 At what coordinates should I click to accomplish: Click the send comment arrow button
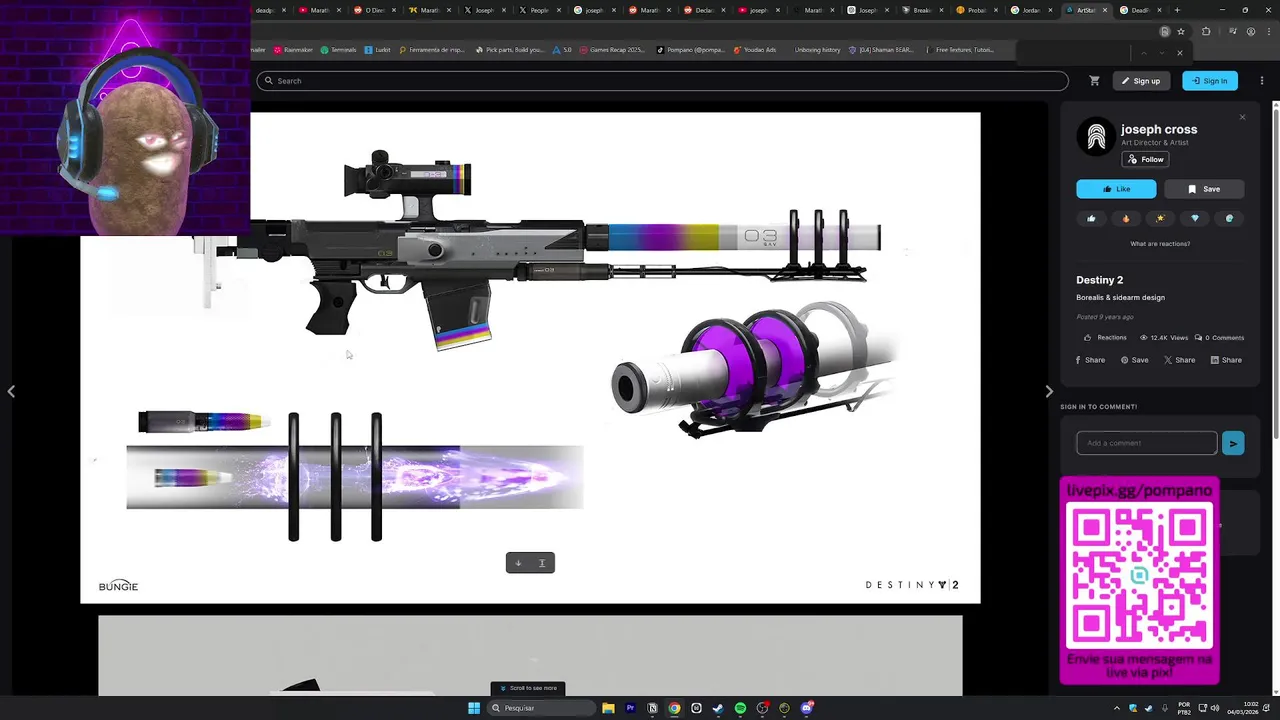tap(1233, 443)
